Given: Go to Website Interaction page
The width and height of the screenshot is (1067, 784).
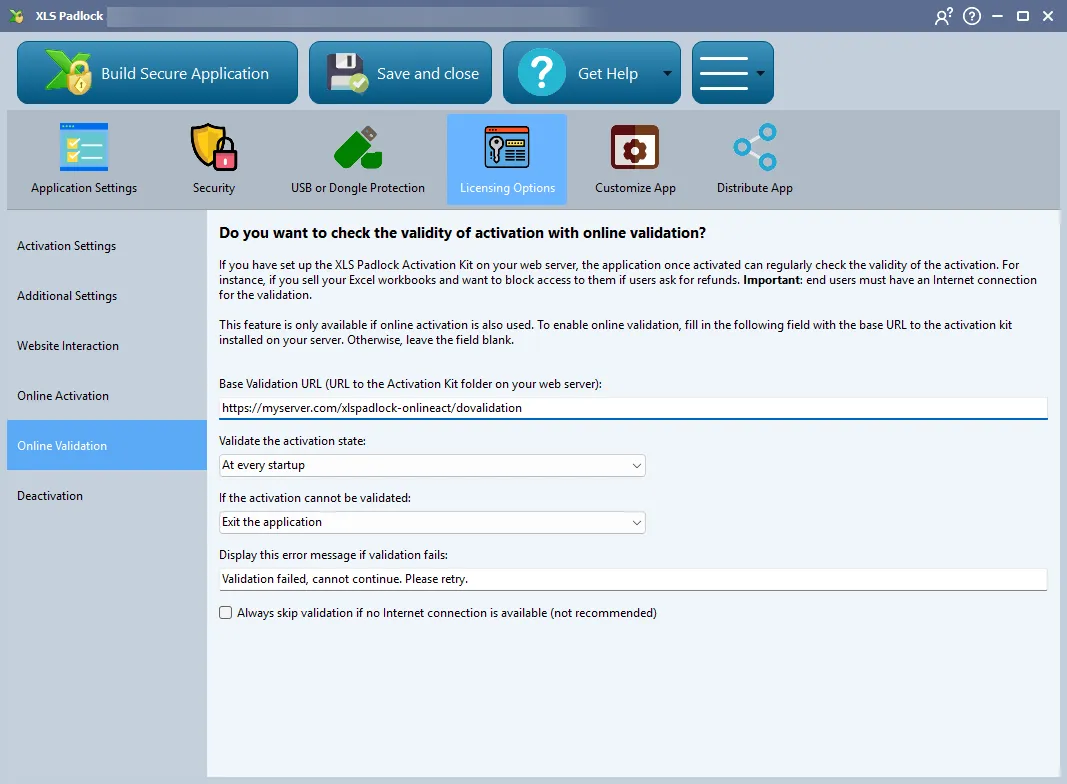Looking at the screenshot, I should click(107, 346).
